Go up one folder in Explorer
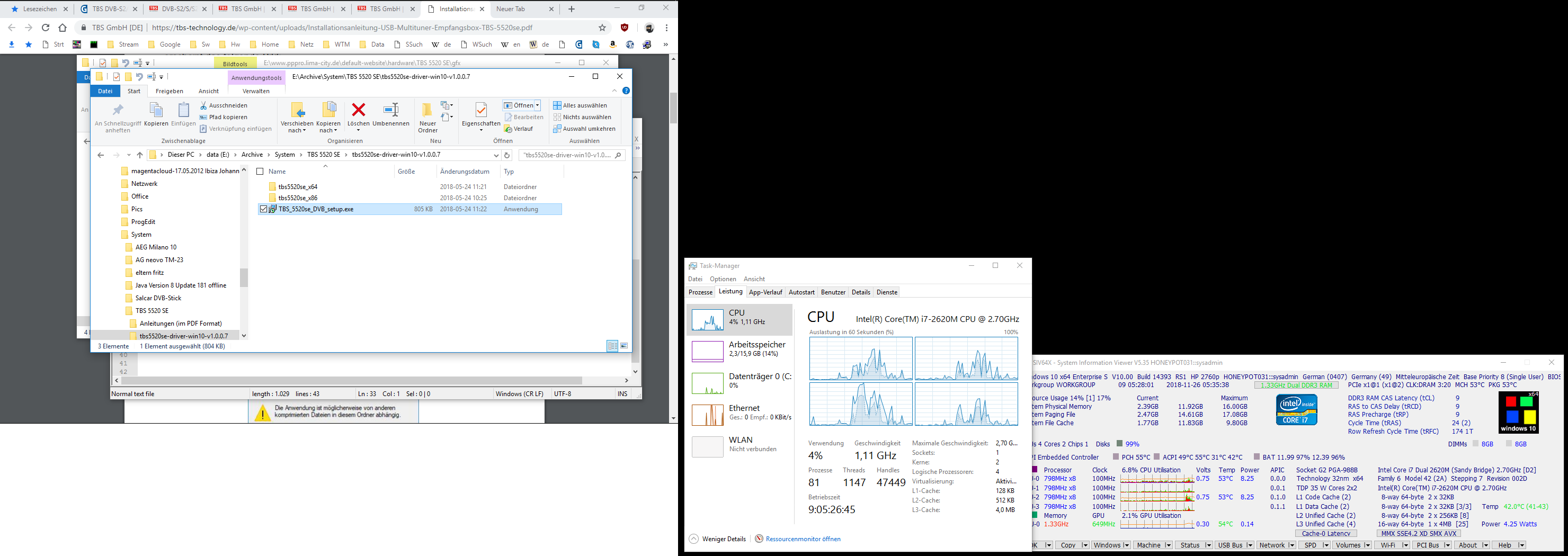The image size is (1568, 556). 139,155
